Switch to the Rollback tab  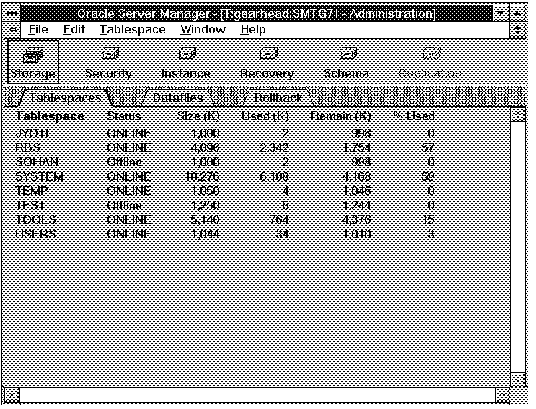click(x=277, y=98)
